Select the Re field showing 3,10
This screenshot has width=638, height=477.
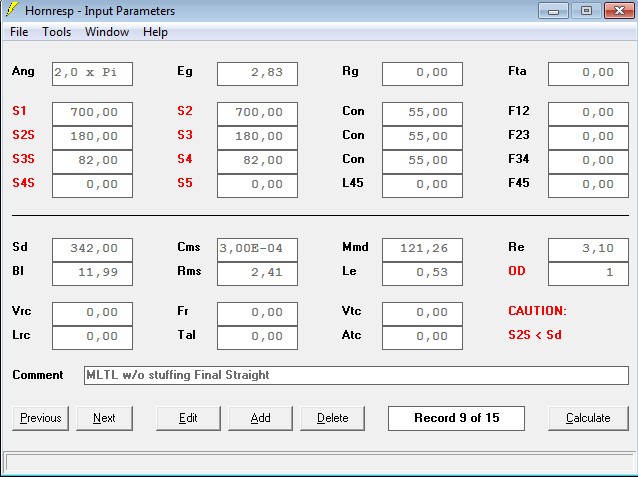(x=588, y=249)
